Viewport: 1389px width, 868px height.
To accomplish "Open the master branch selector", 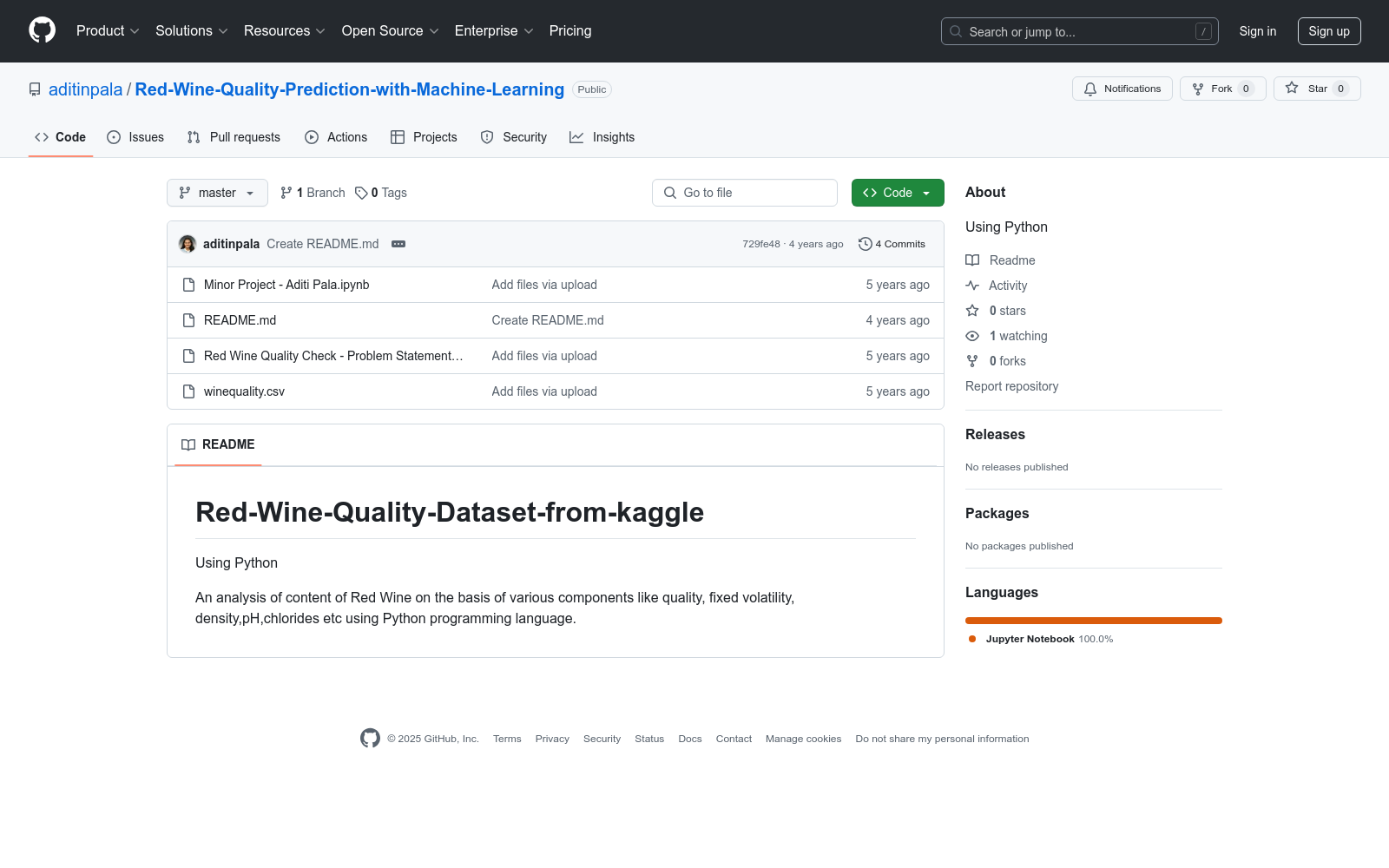I will (217, 193).
